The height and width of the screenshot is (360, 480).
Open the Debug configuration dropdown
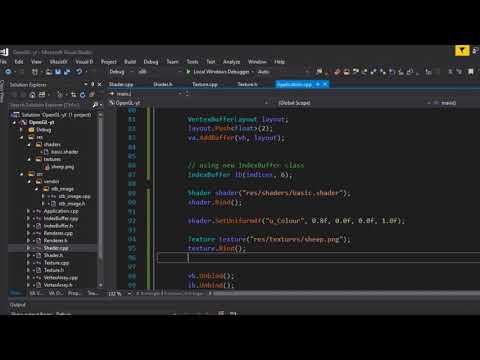click(x=122, y=72)
